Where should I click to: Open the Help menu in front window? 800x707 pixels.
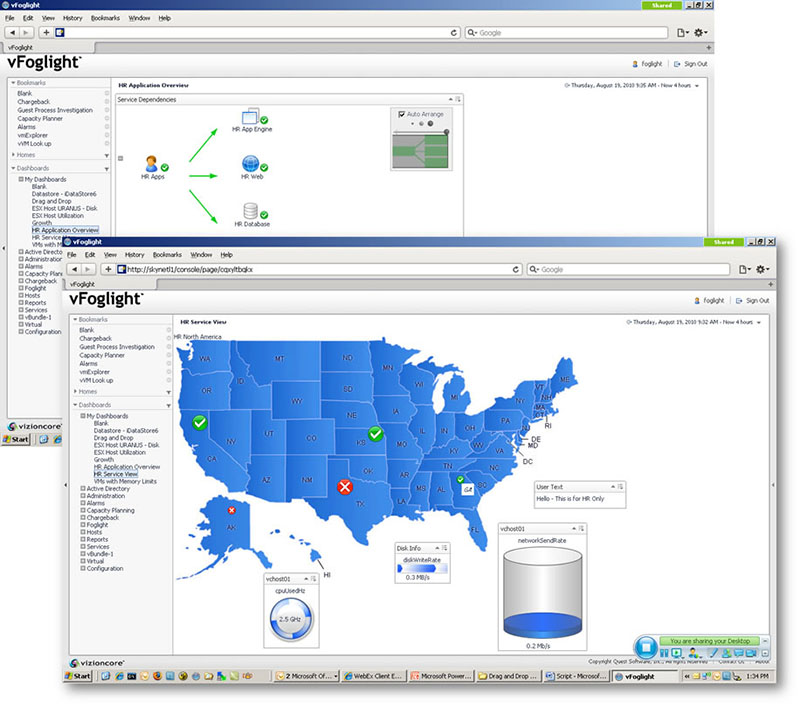[x=227, y=255]
